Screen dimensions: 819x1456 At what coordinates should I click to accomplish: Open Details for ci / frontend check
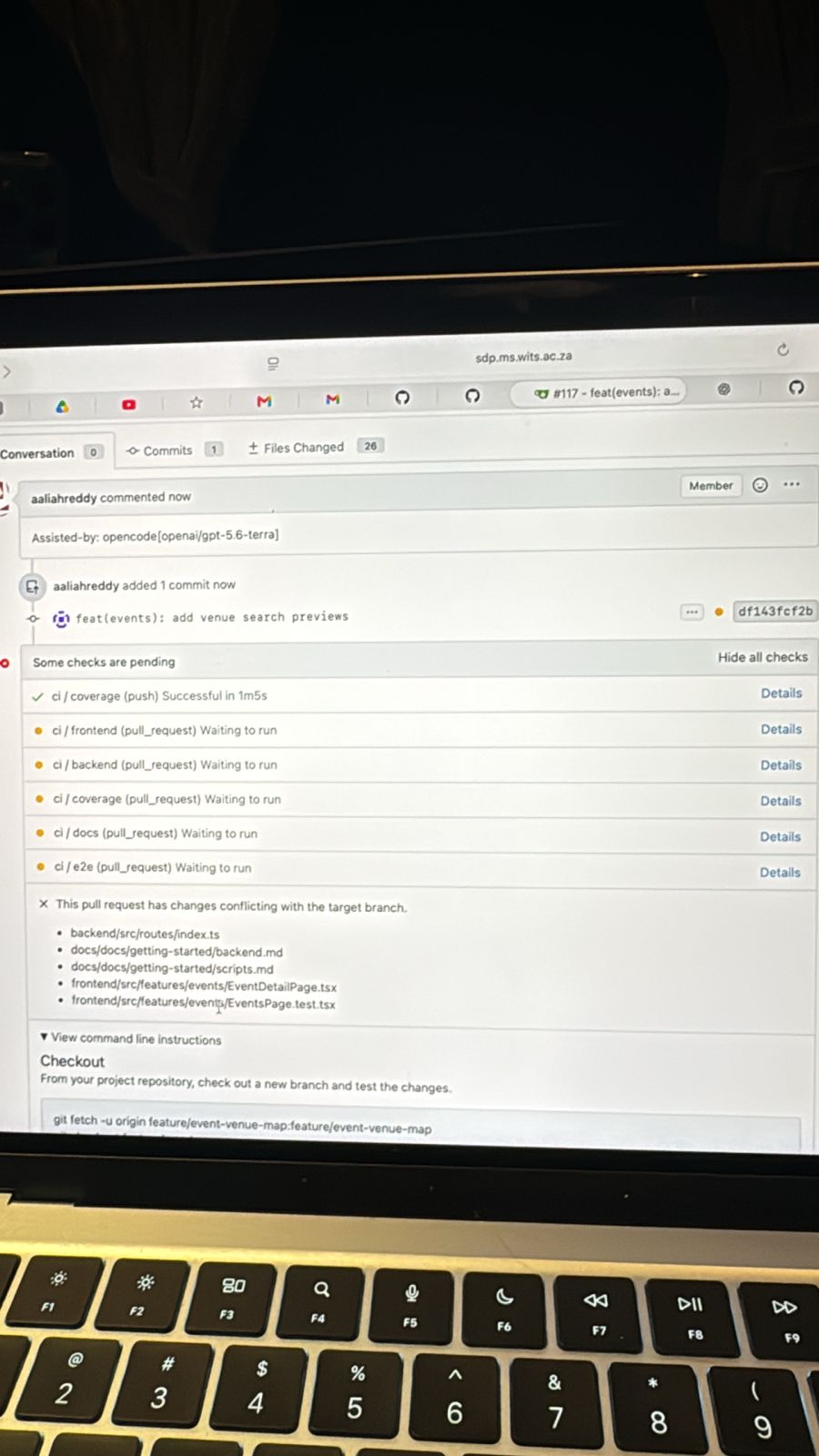tap(781, 730)
